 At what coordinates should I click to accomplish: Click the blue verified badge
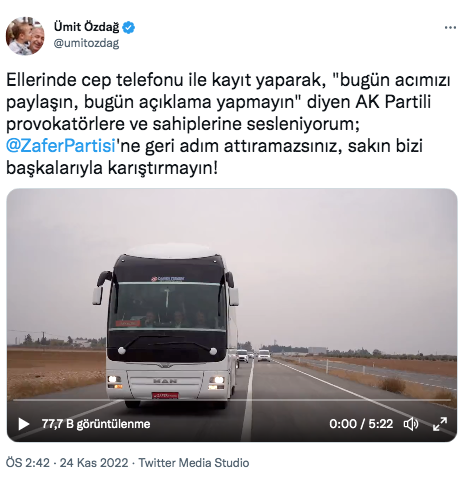click(128, 27)
